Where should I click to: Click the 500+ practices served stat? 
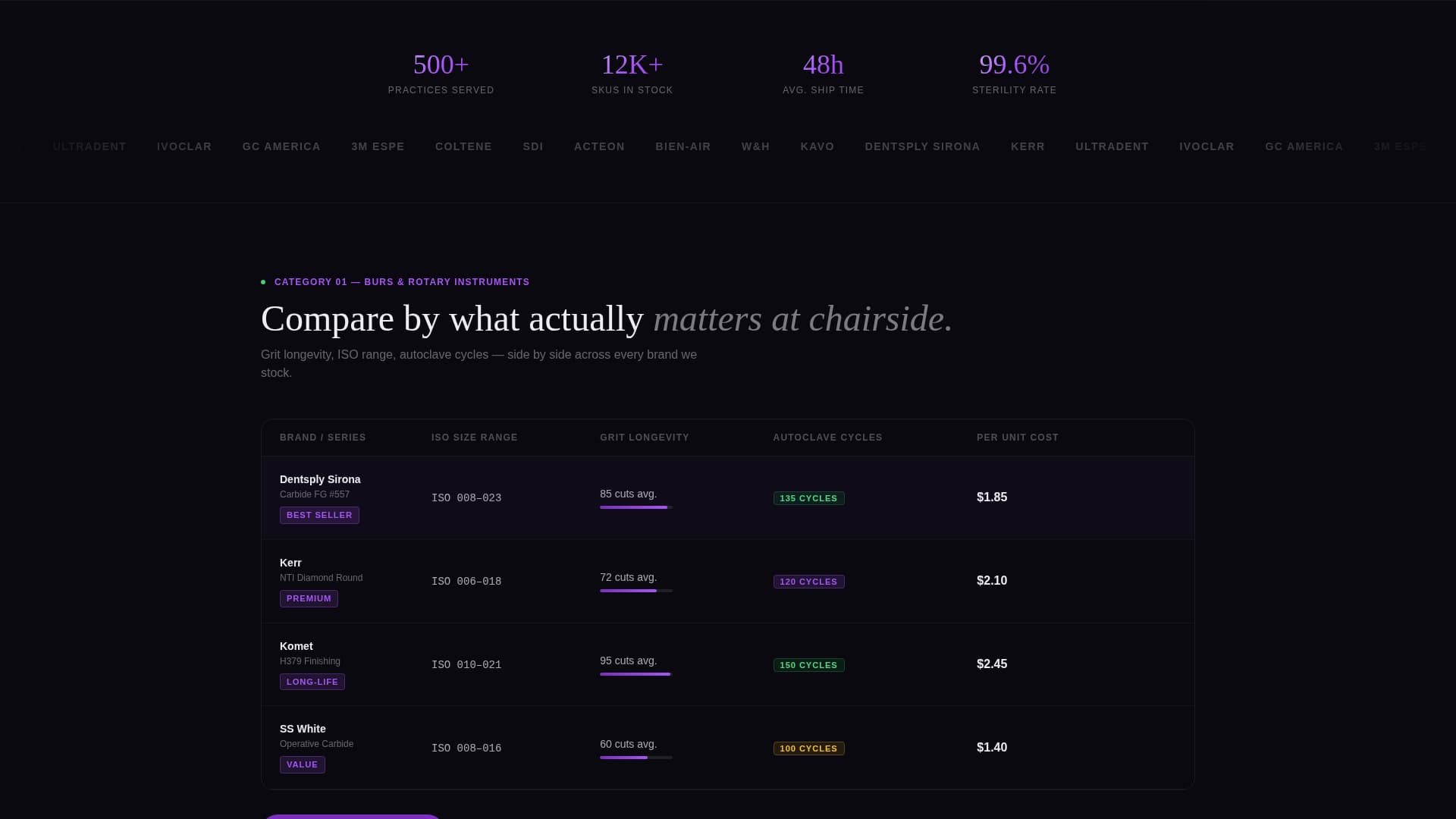[441, 74]
